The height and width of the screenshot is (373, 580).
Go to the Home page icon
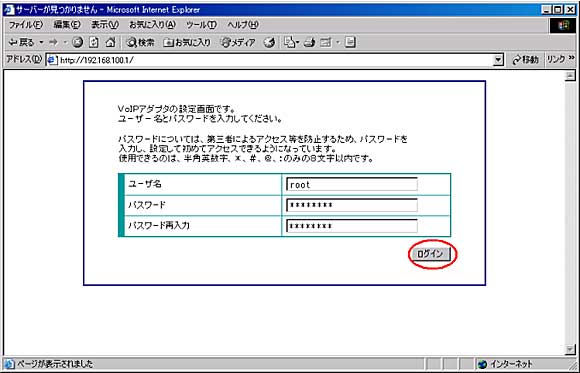tap(110, 43)
